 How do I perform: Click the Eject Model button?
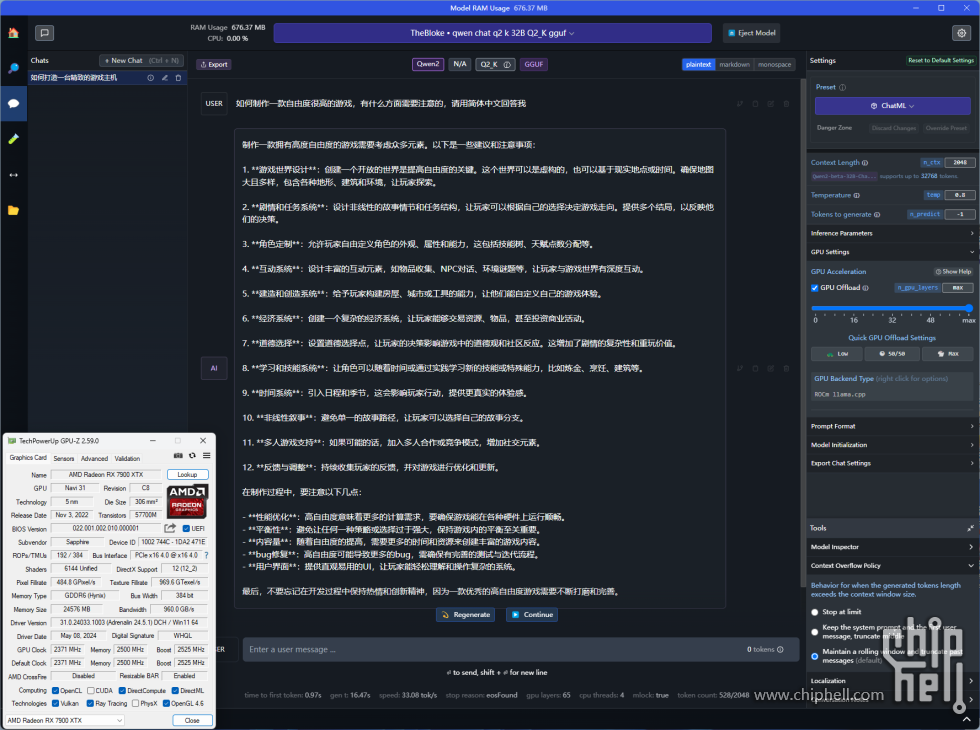click(752, 33)
